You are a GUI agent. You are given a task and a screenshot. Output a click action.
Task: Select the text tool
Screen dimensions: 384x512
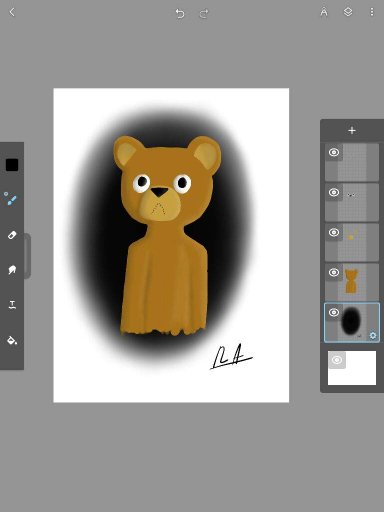(x=12, y=305)
